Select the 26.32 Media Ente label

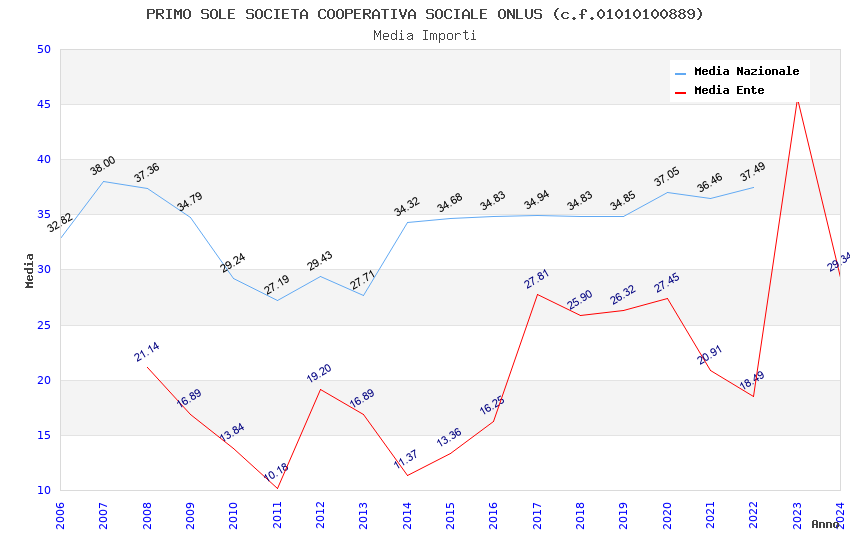[622, 295]
